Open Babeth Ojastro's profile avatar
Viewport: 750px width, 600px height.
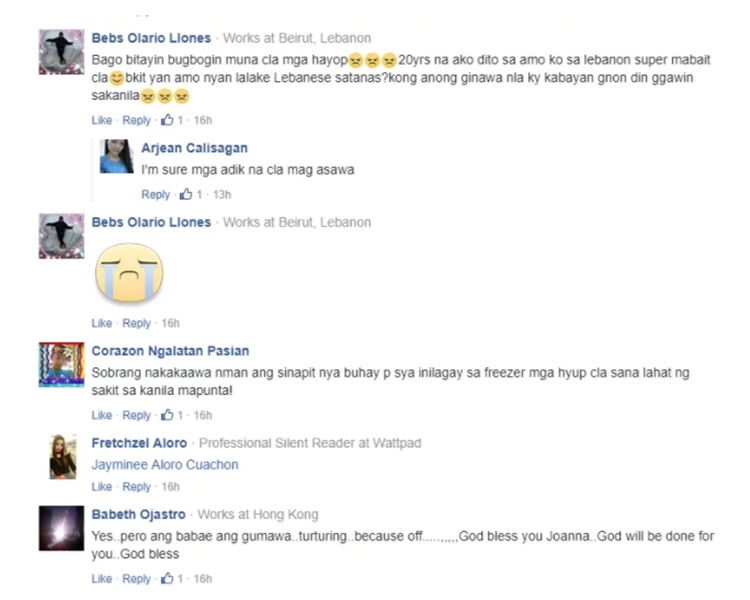click(61, 528)
